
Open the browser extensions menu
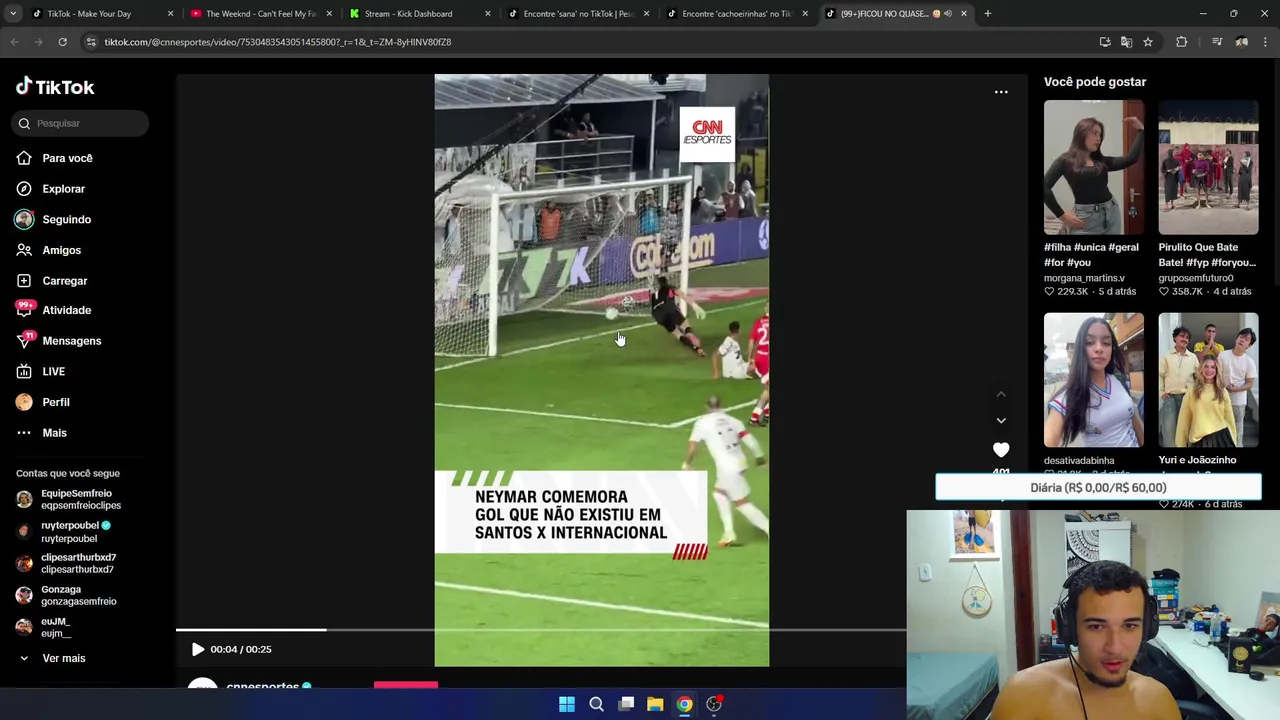pos(1182,42)
